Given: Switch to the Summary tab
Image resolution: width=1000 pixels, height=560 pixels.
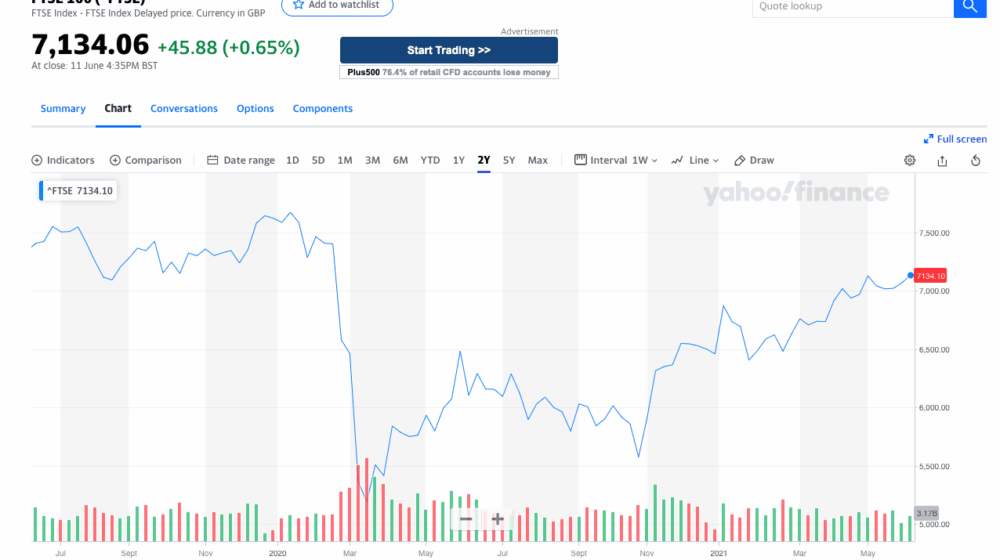Looking at the screenshot, I should pyautogui.click(x=63, y=108).
